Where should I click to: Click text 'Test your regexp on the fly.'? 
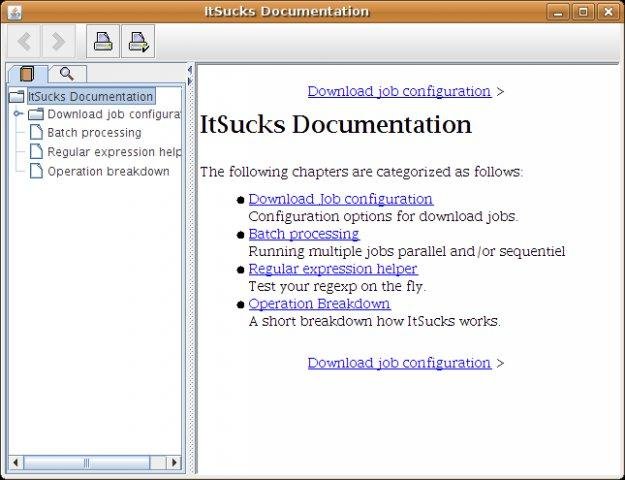337,286
